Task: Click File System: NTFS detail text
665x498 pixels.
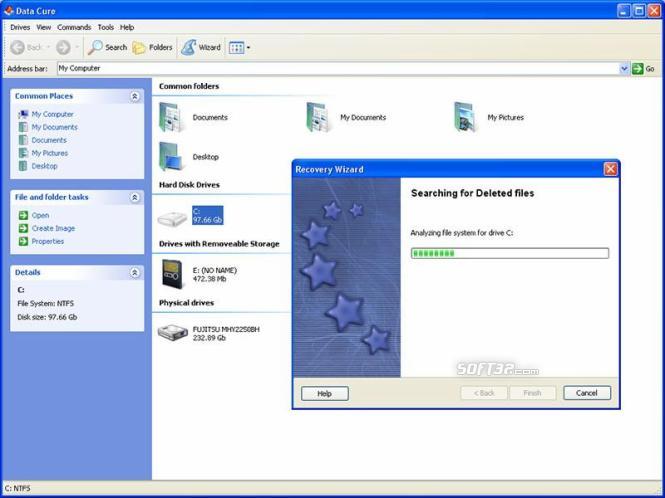Action: click(45, 303)
